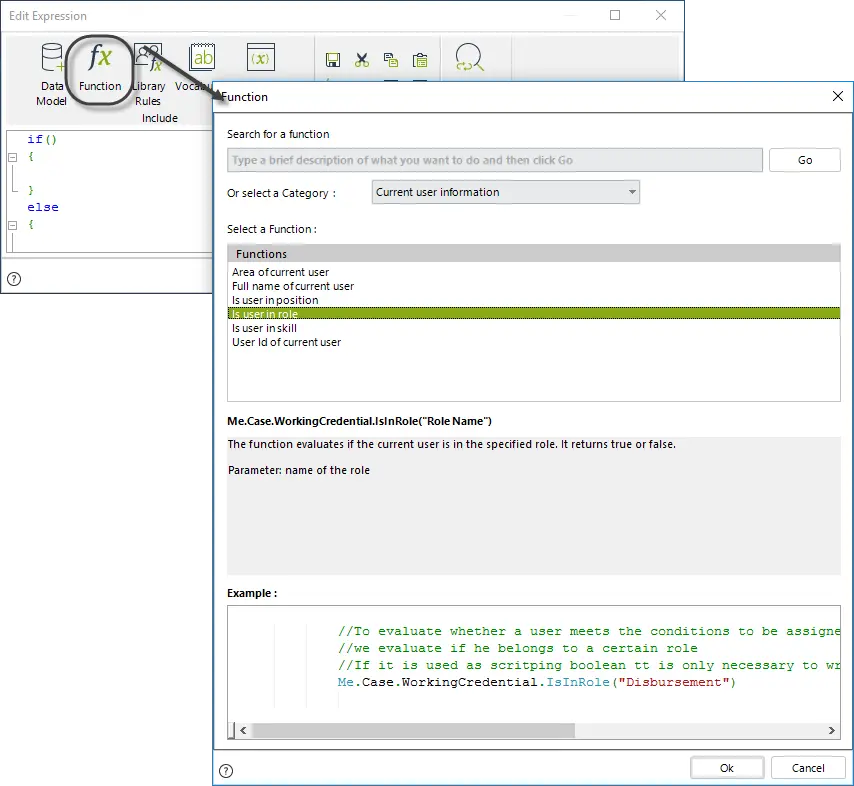The image size is (854, 786).
Task: Click the example horizontal scrollbar thumb
Action: coord(414,730)
